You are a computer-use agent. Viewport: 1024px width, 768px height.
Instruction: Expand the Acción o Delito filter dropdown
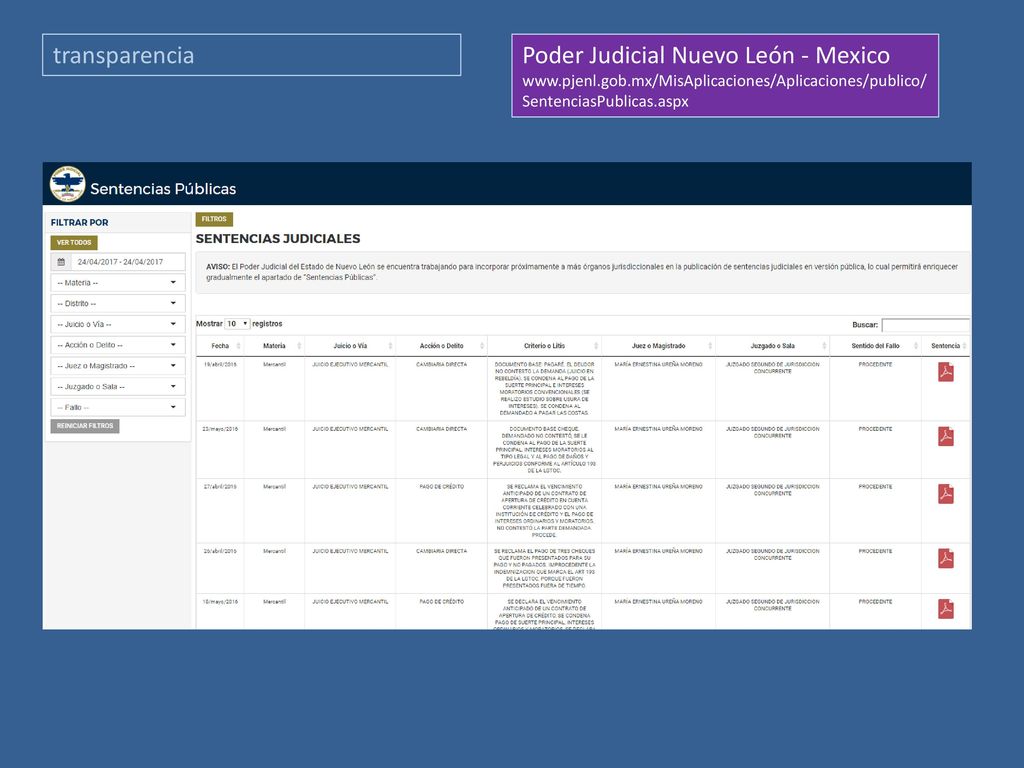tap(118, 345)
